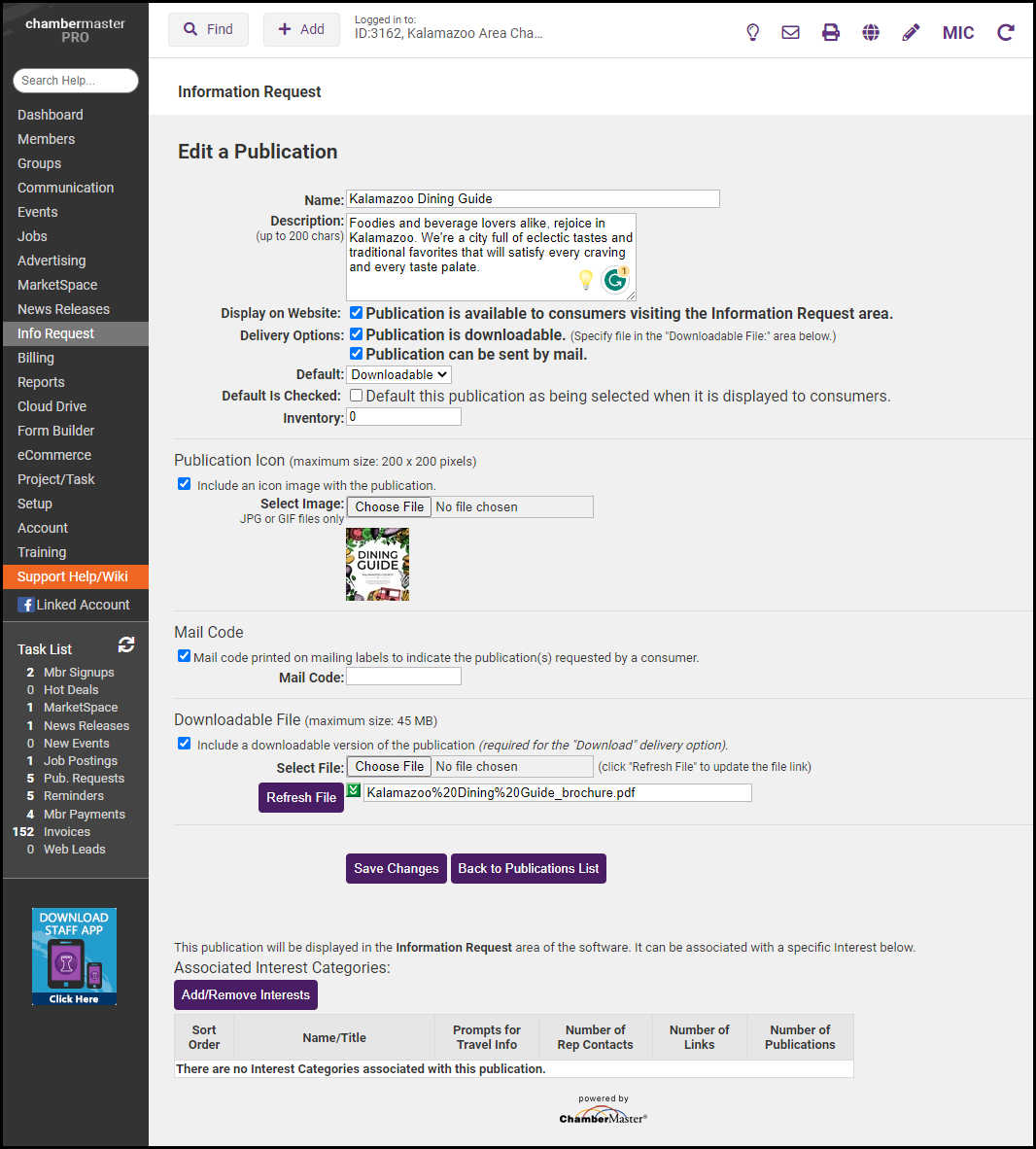This screenshot has height=1149, width=1036.
Task: Open eCommerce in sidebar
Action: (x=54, y=455)
